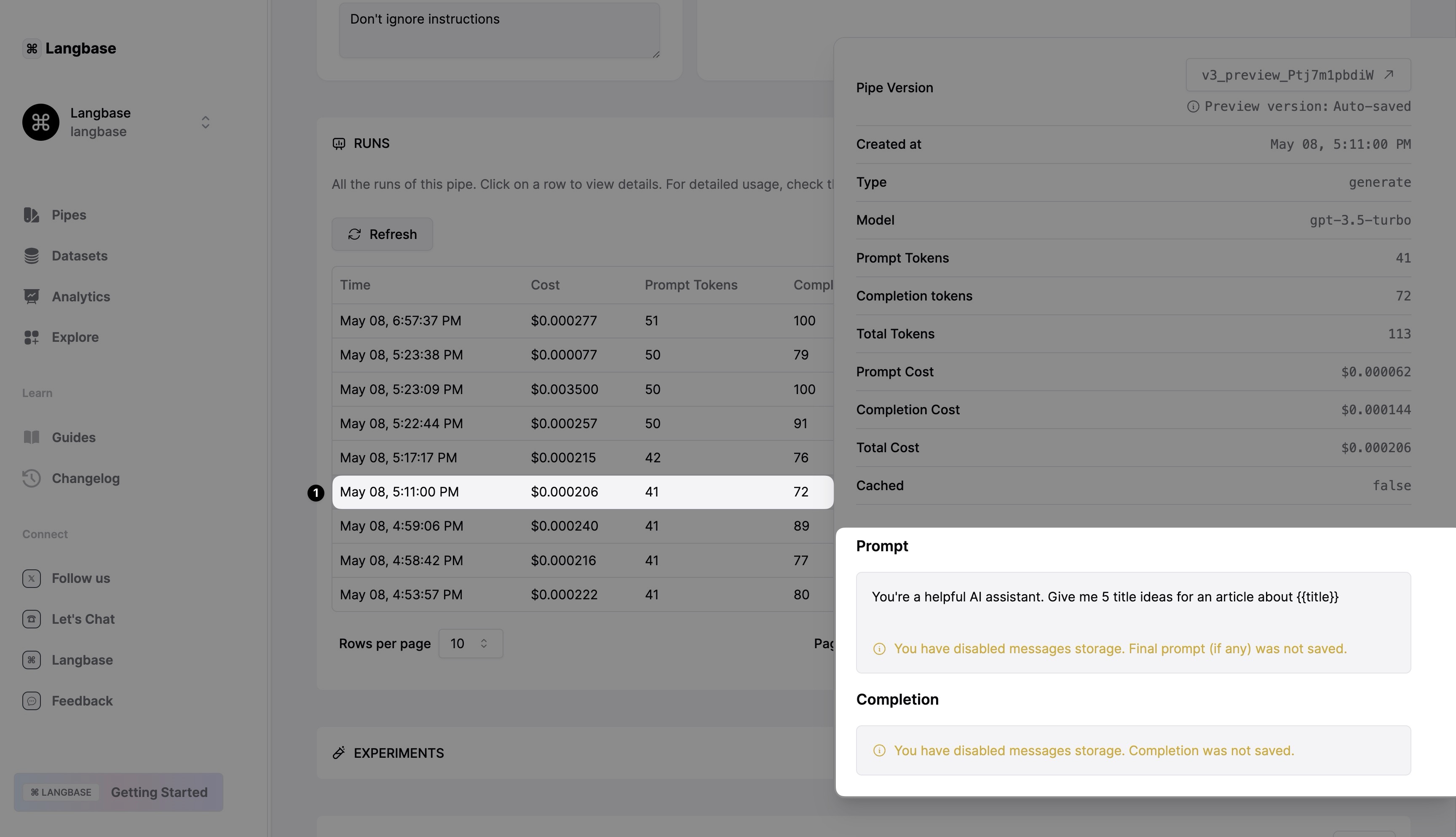
Task: Click the Don't ignore instructions text area
Action: click(x=499, y=30)
